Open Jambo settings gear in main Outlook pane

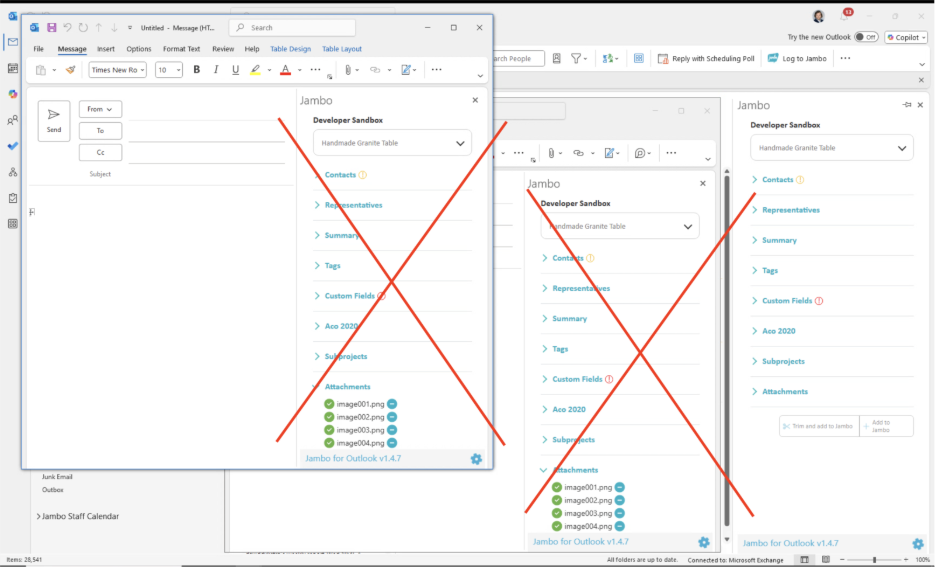(917, 544)
